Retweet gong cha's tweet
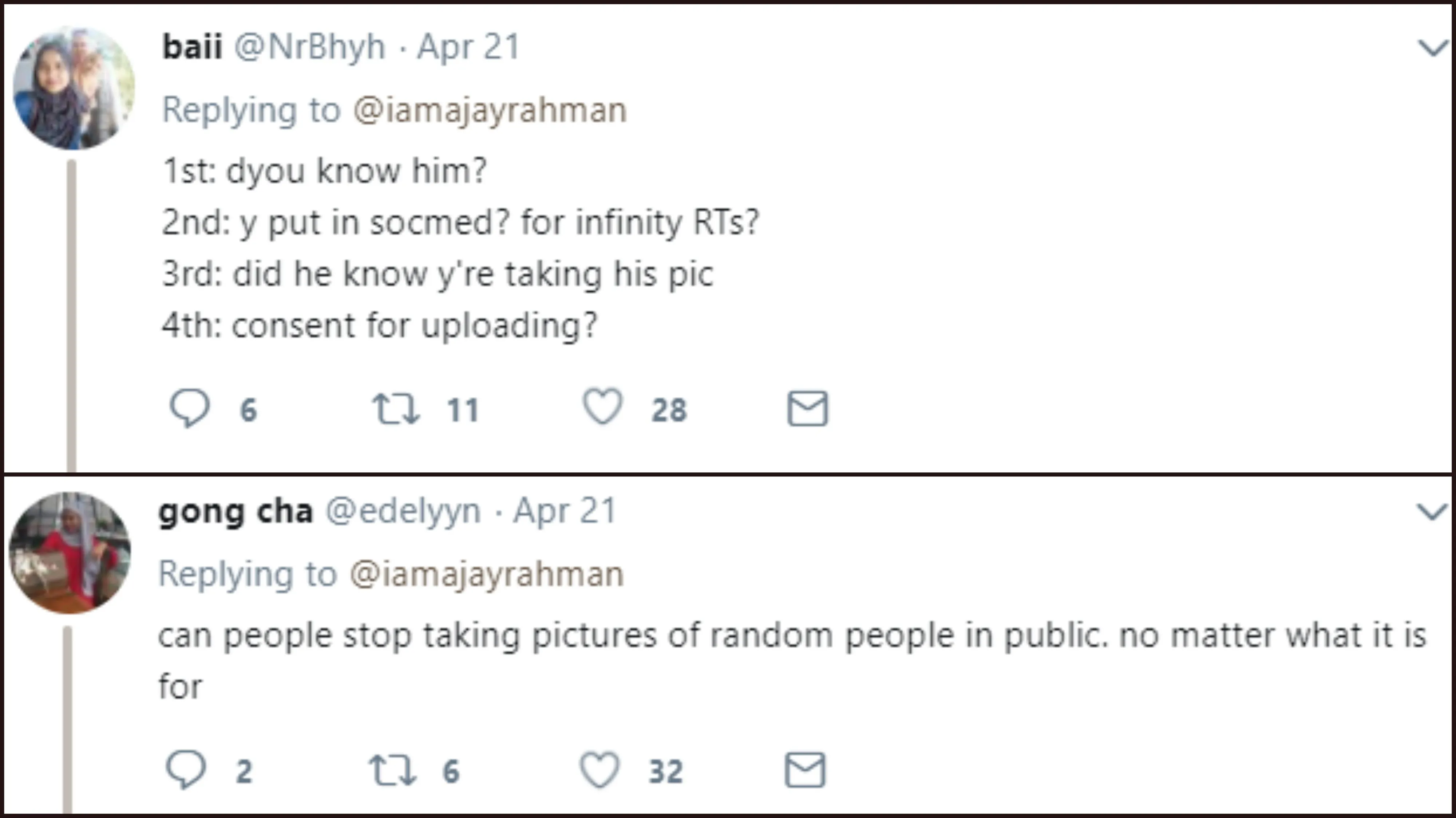 pyautogui.click(x=392, y=771)
